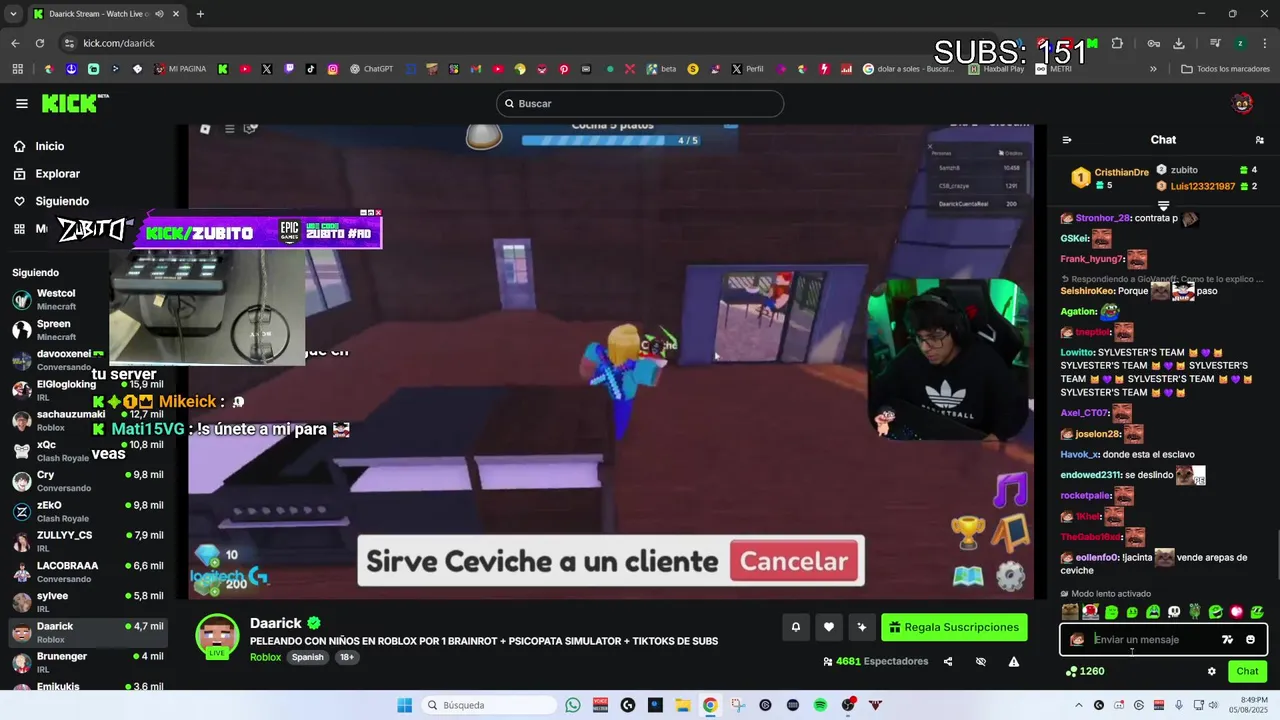Expand the pinned gifters leaderboard chevron
1280x720 pixels.
[1163, 206]
